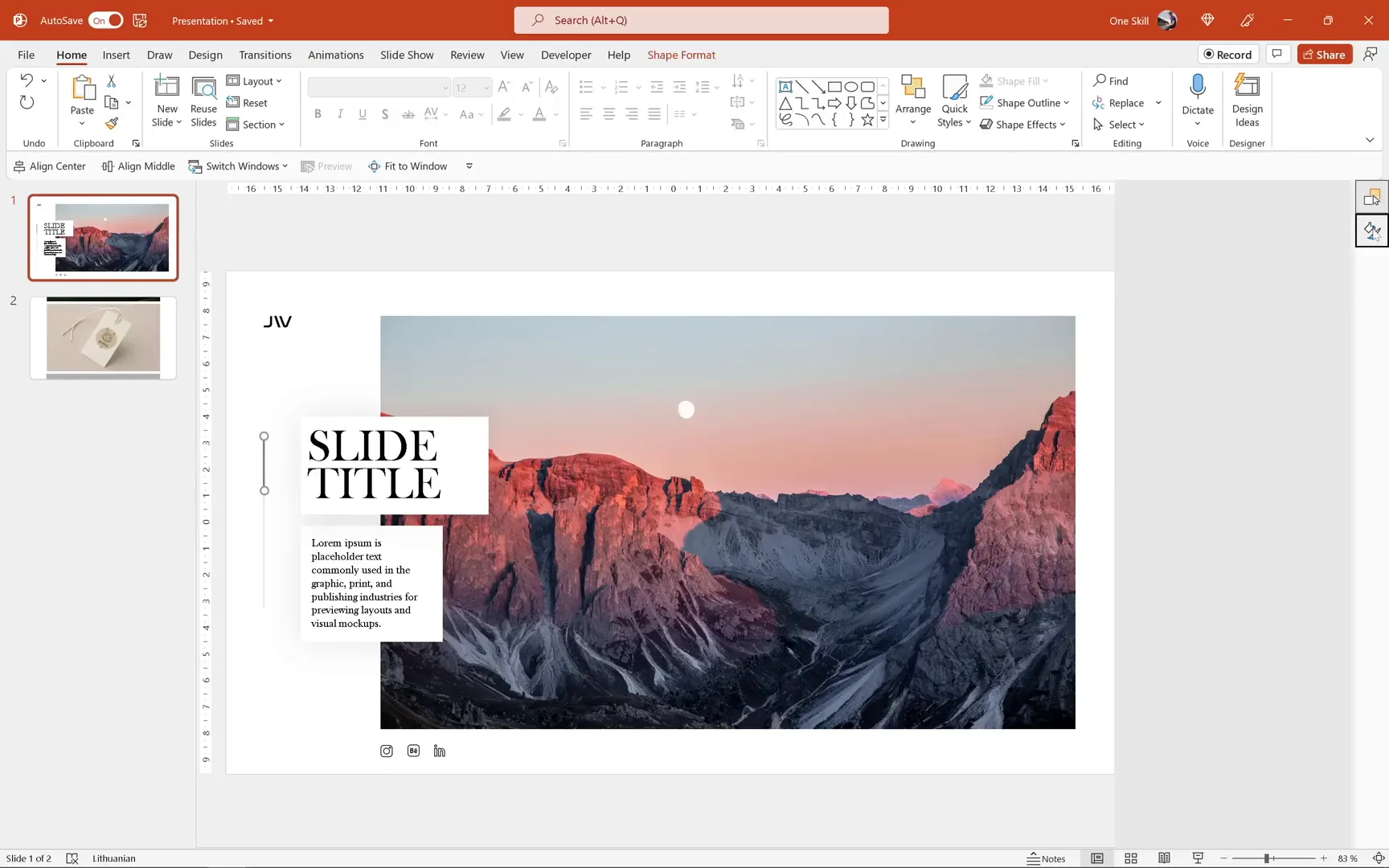Click Clear All Formatting icon
Viewport: 1389px width, 868px height.
point(551,87)
